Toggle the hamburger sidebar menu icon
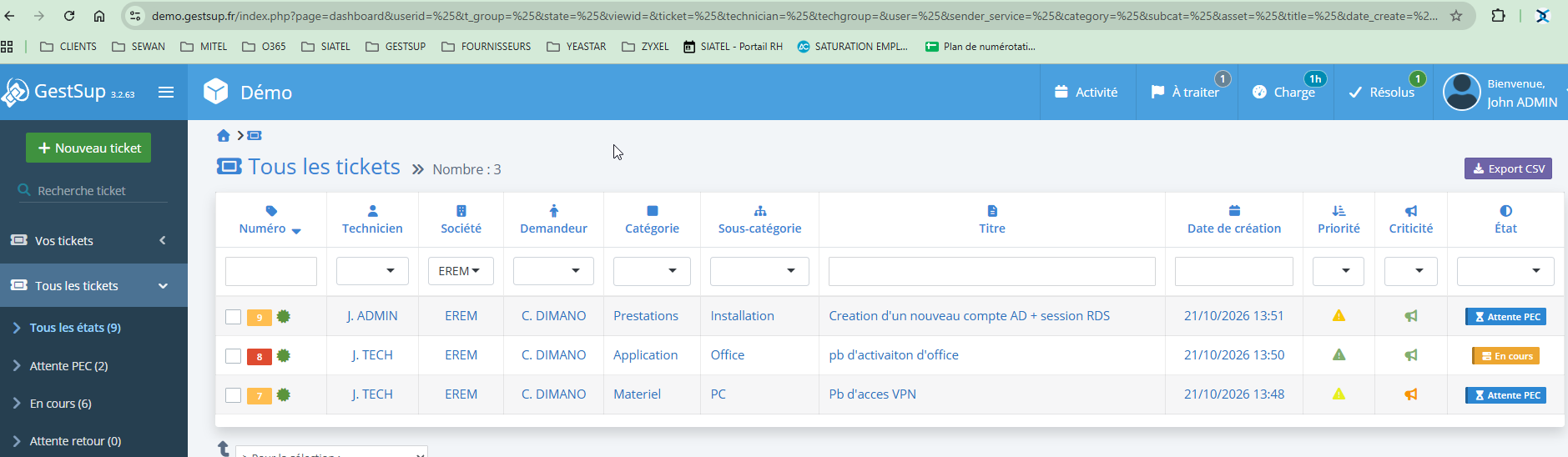This screenshot has height=457, width=1568. pyautogui.click(x=166, y=92)
